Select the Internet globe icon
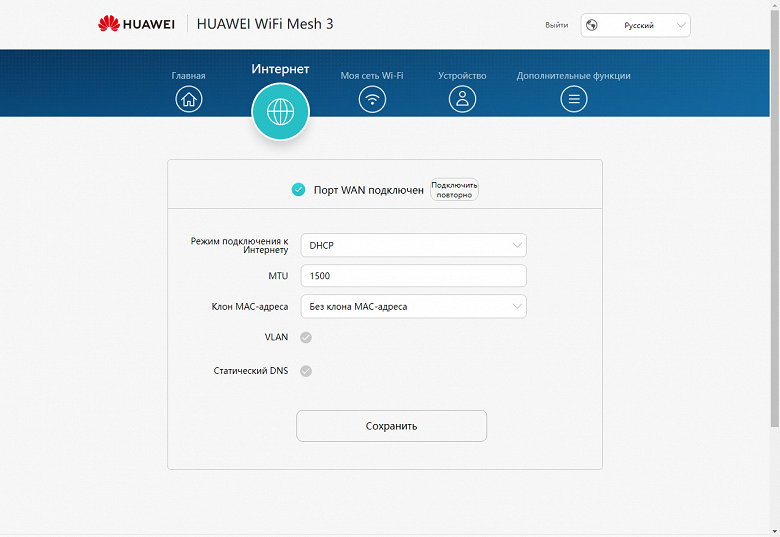The height and width of the screenshot is (537, 780). pos(281,111)
